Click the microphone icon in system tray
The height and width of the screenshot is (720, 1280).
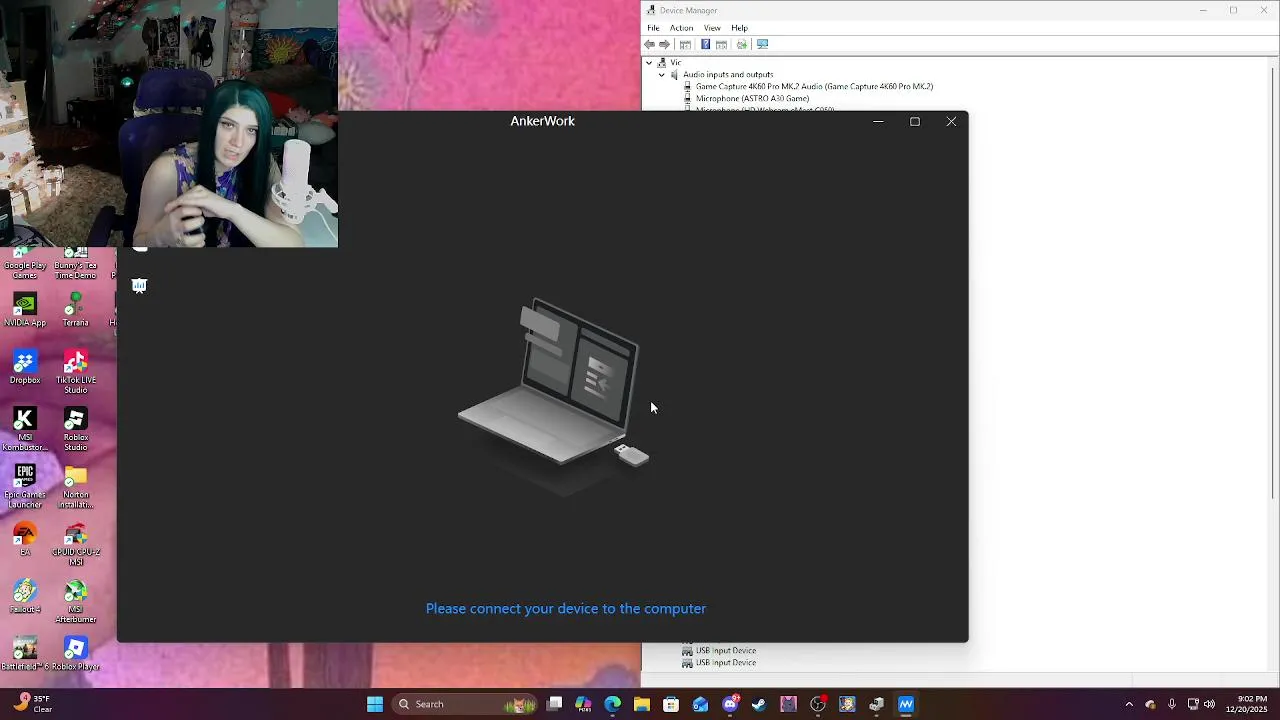[x=1172, y=704]
